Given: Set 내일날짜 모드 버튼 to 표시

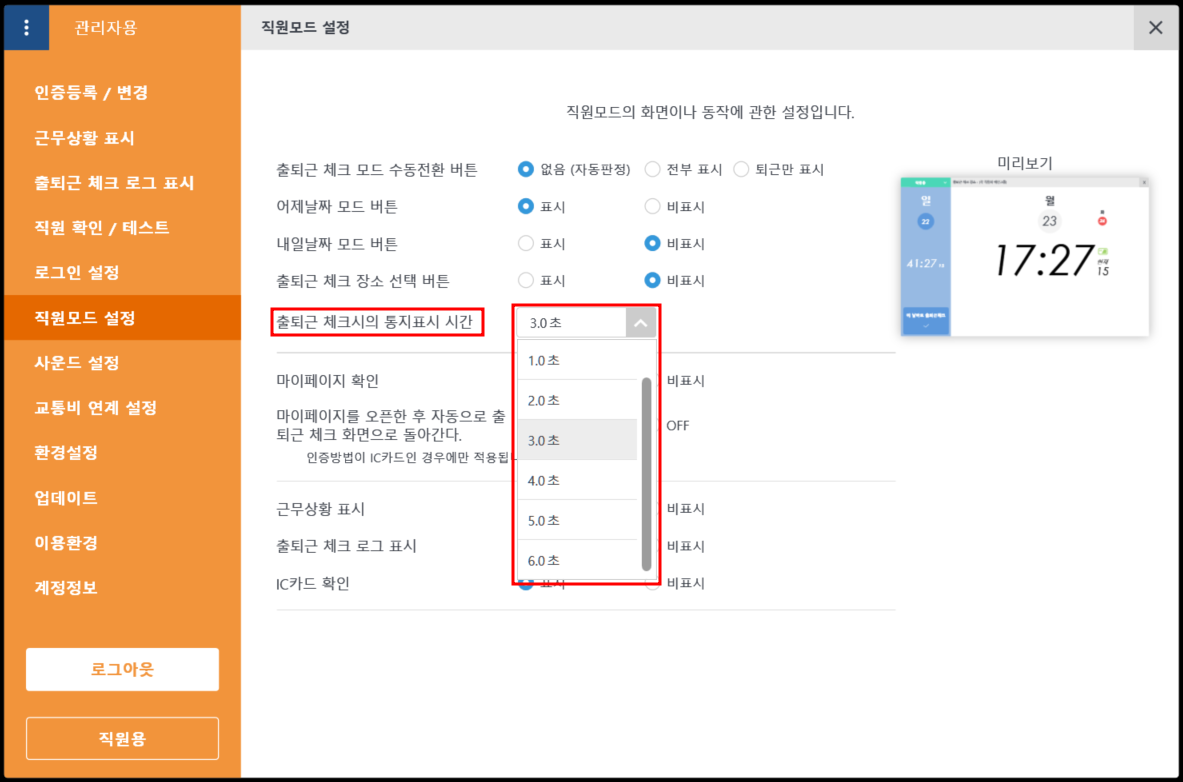Looking at the screenshot, I should [x=526, y=243].
